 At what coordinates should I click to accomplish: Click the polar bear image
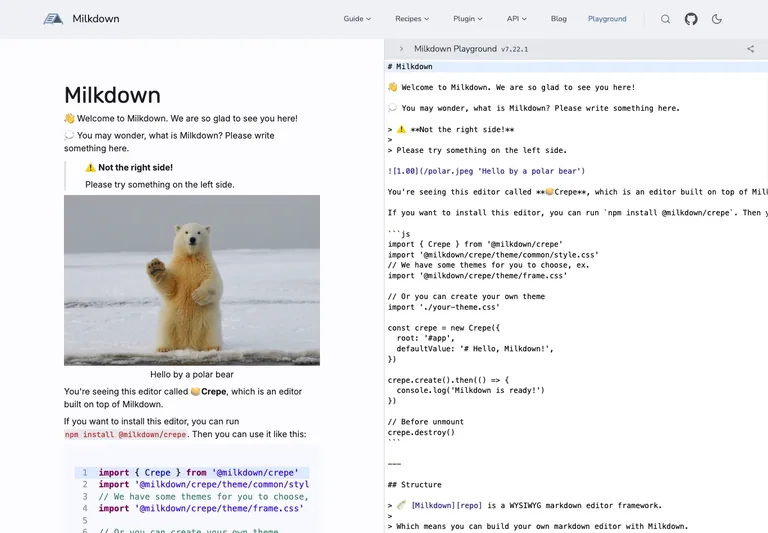pyautogui.click(x=192, y=280)
